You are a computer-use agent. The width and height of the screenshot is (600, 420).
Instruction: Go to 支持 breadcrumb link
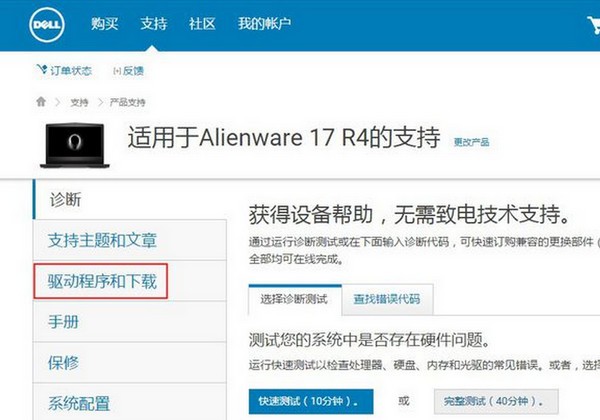coord(79,102)
